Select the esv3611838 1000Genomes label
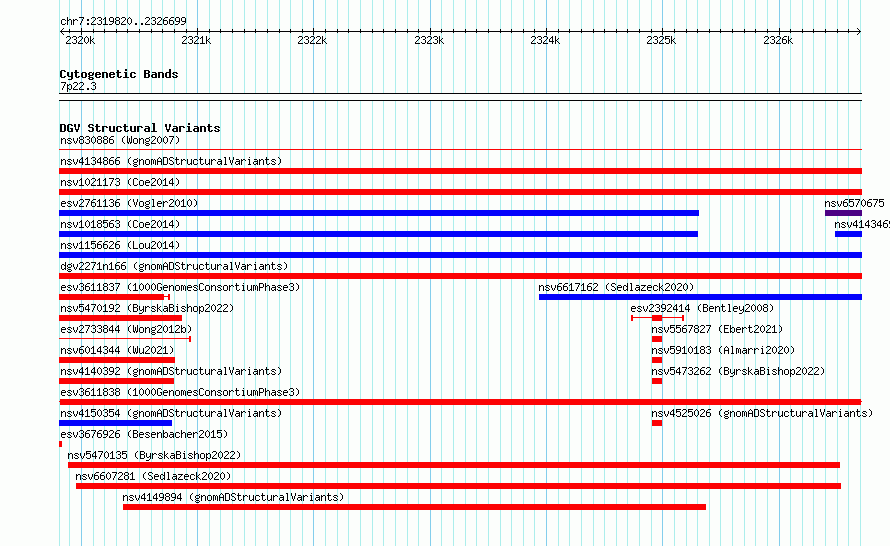 pos(180,392)
